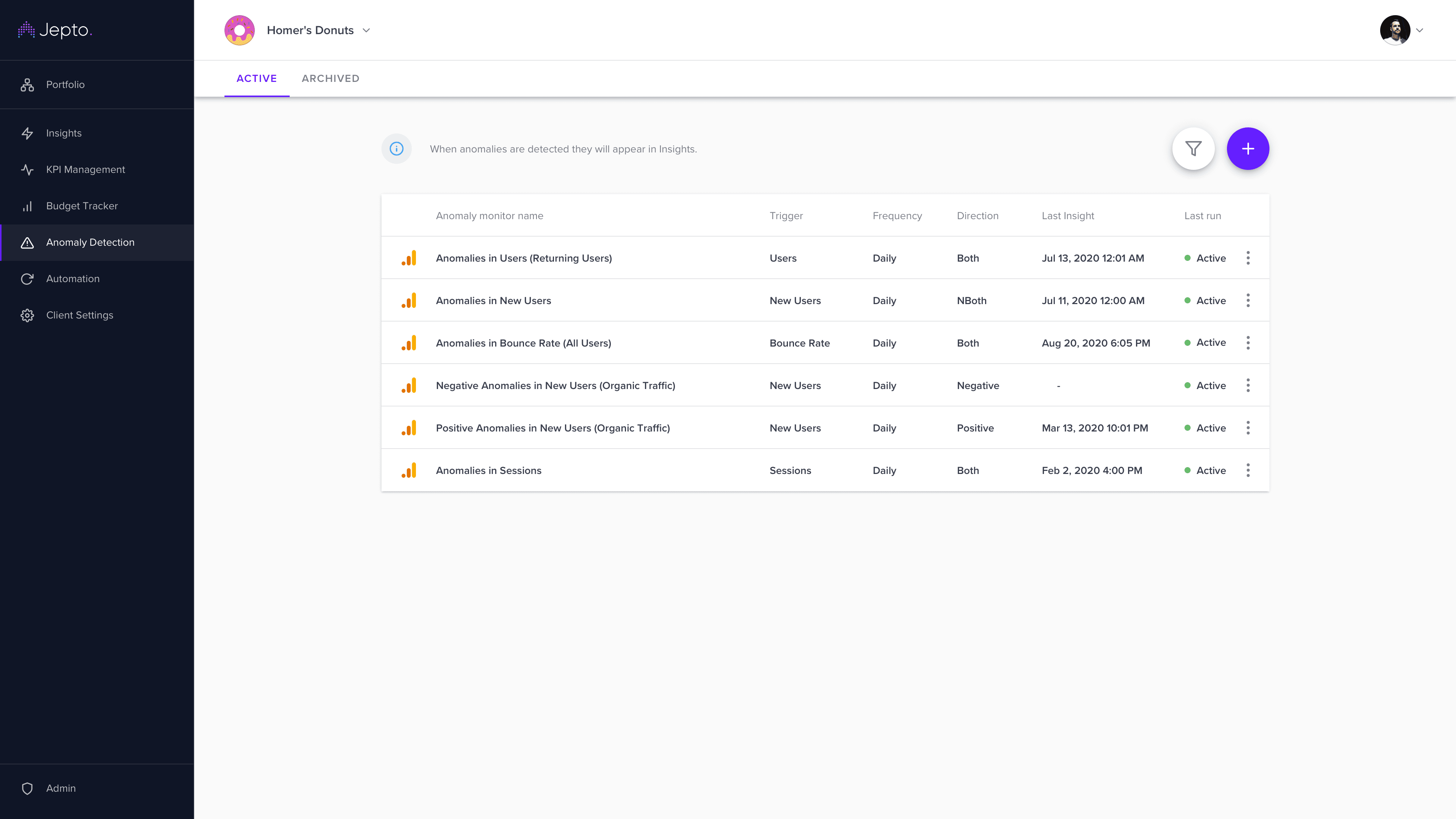1456x819 pixels.
Task: Open options menu for Anomalies in Sessions
Action: coord(1248,470)
